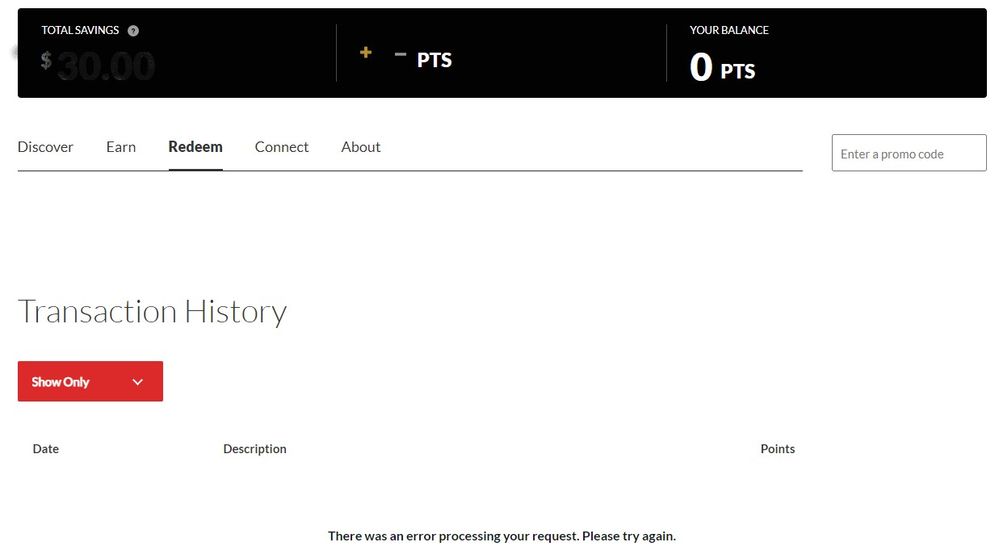
Task: Go to the Connect tab
Action: coord(282,147)
